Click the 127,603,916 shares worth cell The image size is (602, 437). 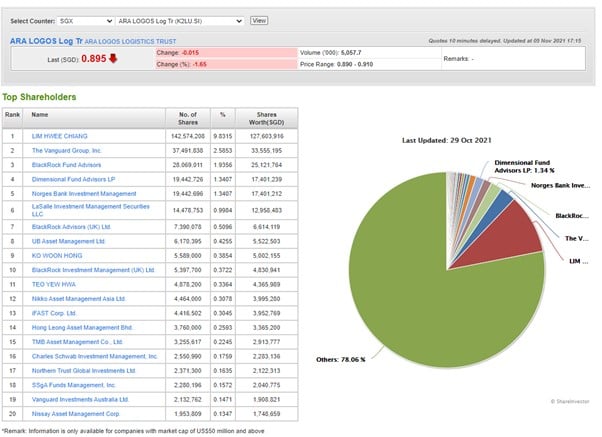pyautogui.click(x=266, y=136)
